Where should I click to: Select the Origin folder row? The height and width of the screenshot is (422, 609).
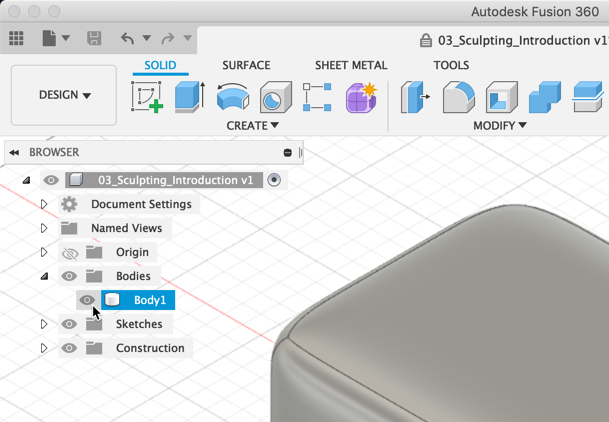[x=108, y=252]
